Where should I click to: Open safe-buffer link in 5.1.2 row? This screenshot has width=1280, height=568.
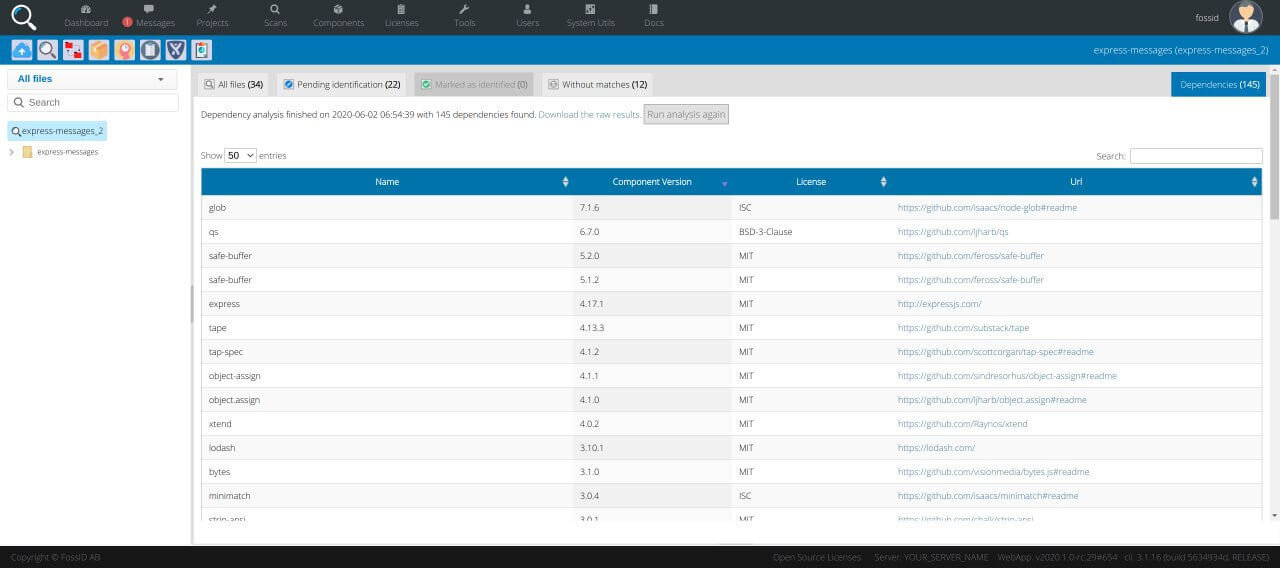point(970,280)
